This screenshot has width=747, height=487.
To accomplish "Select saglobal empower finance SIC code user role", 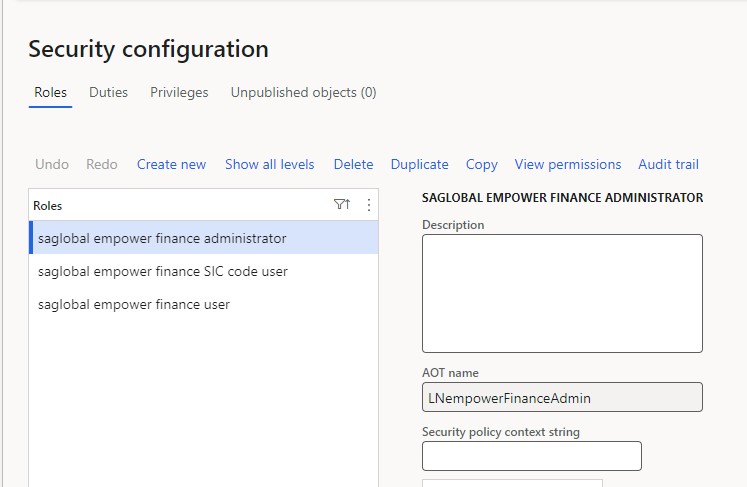I will pos(204,271).
